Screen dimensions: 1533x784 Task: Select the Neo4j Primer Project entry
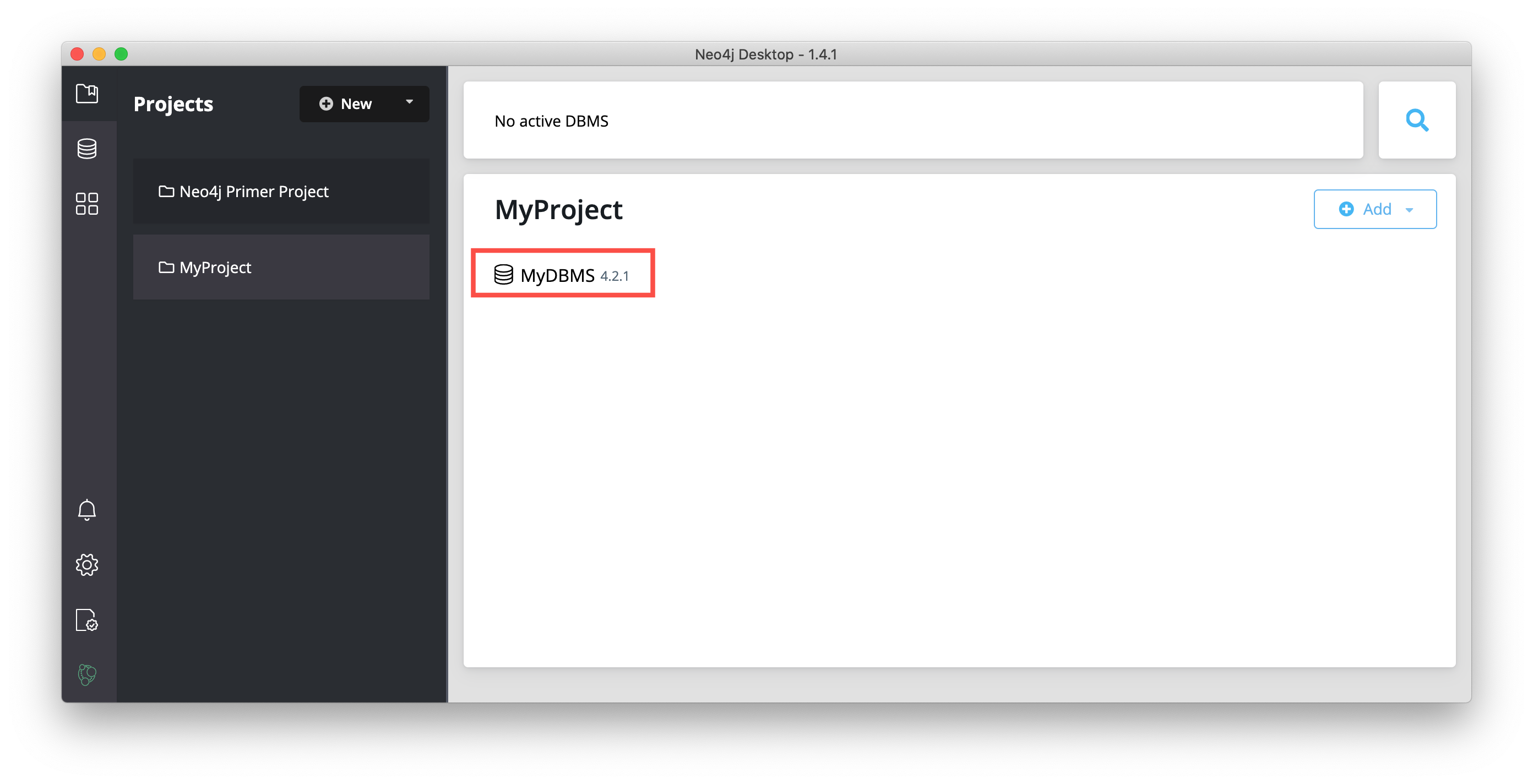pos(281,191)
